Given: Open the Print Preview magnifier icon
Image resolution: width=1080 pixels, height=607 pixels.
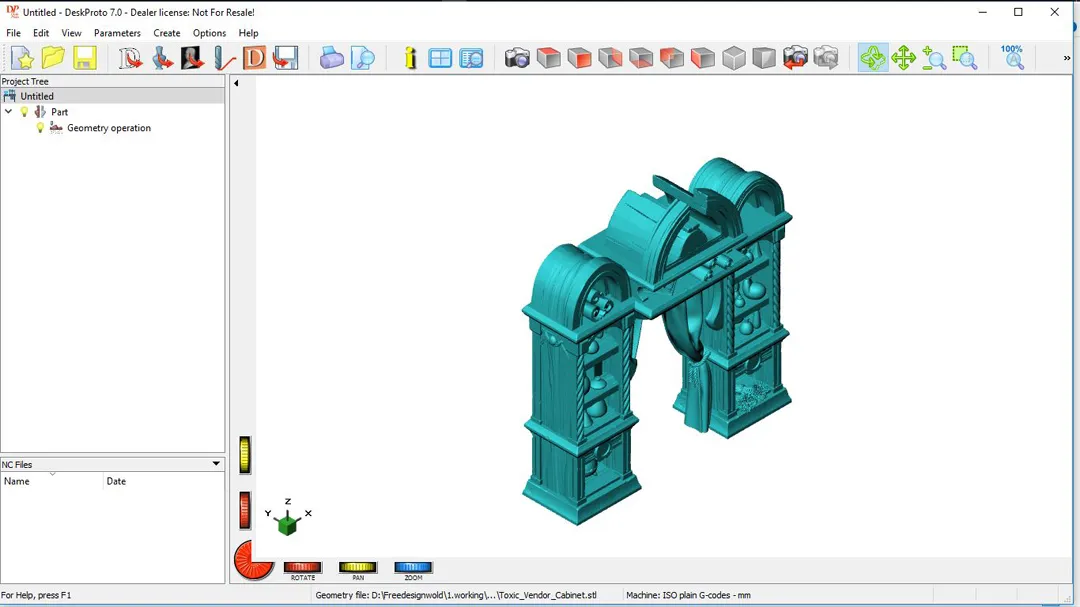Looking at the screenshot, I should (363, 58).
